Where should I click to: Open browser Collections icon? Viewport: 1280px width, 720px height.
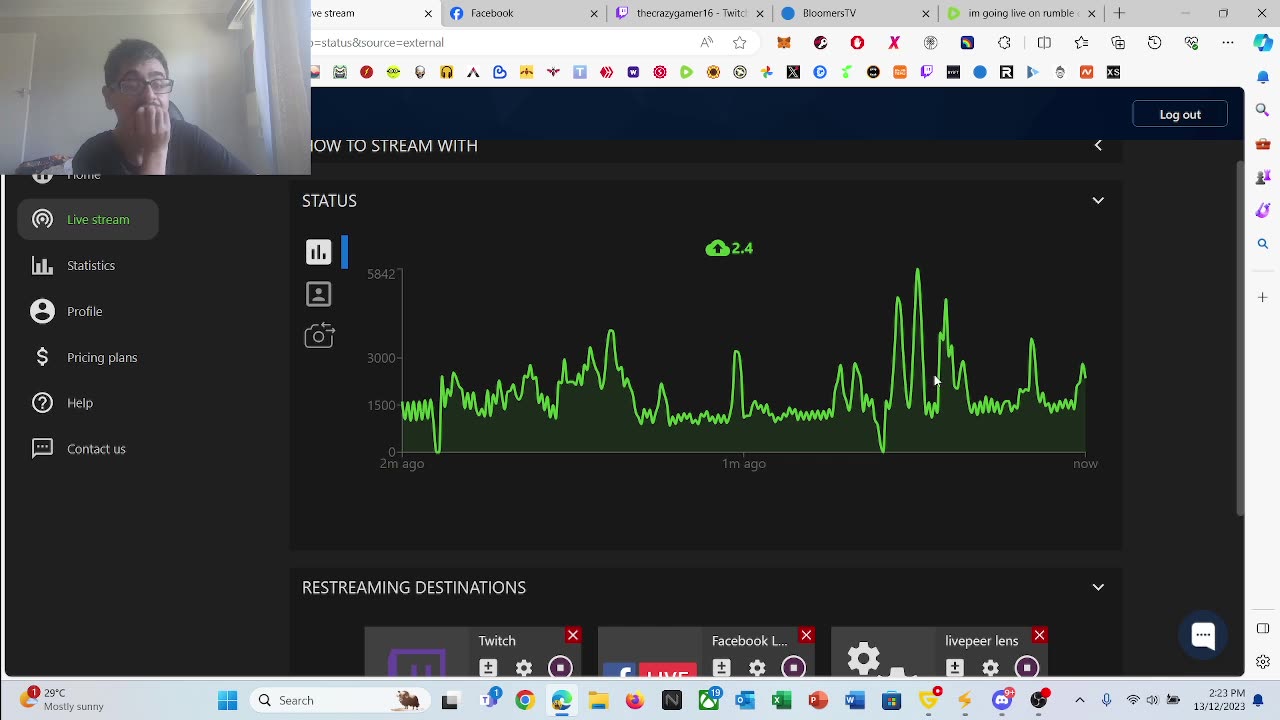pyautogui.click(x=1118, y=43)
